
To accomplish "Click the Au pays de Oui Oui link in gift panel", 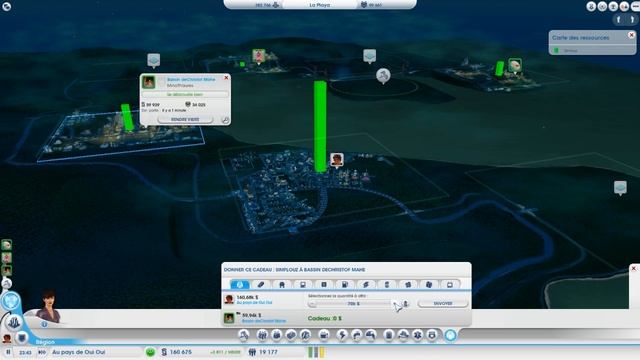I will 254,303.
